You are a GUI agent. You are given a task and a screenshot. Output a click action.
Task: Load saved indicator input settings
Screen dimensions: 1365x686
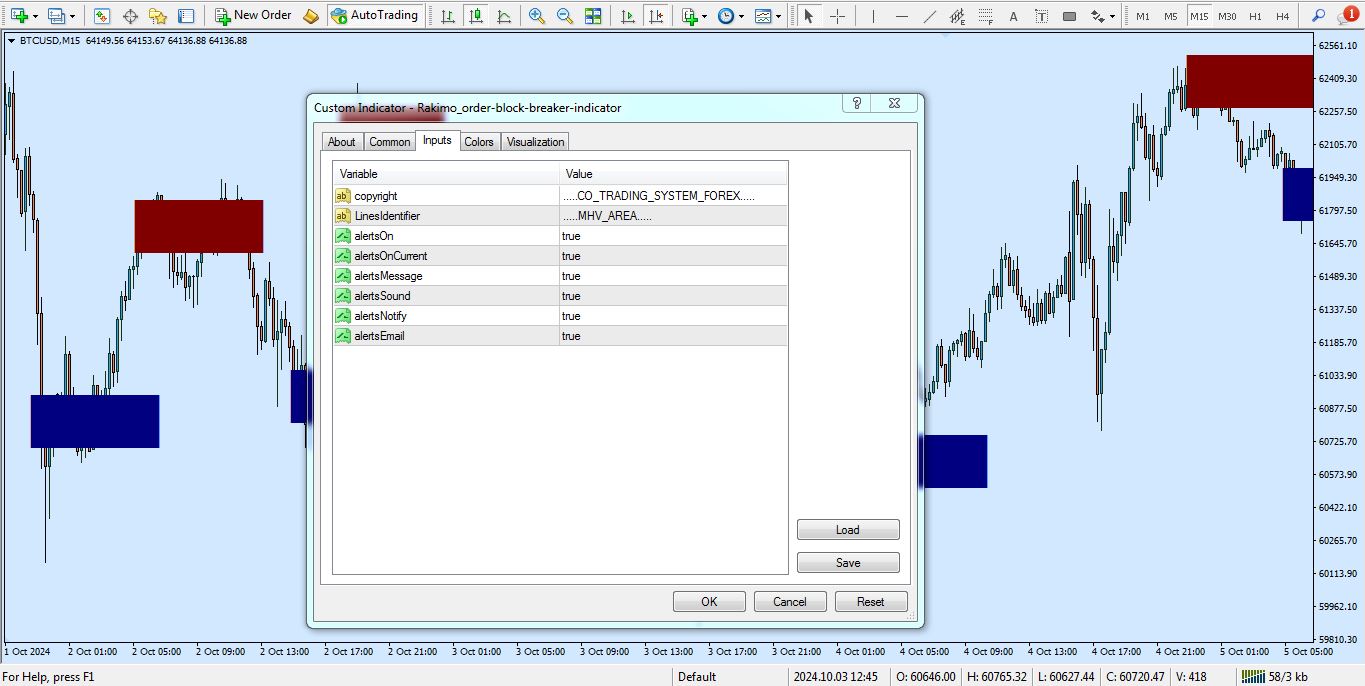coord(847,529)
